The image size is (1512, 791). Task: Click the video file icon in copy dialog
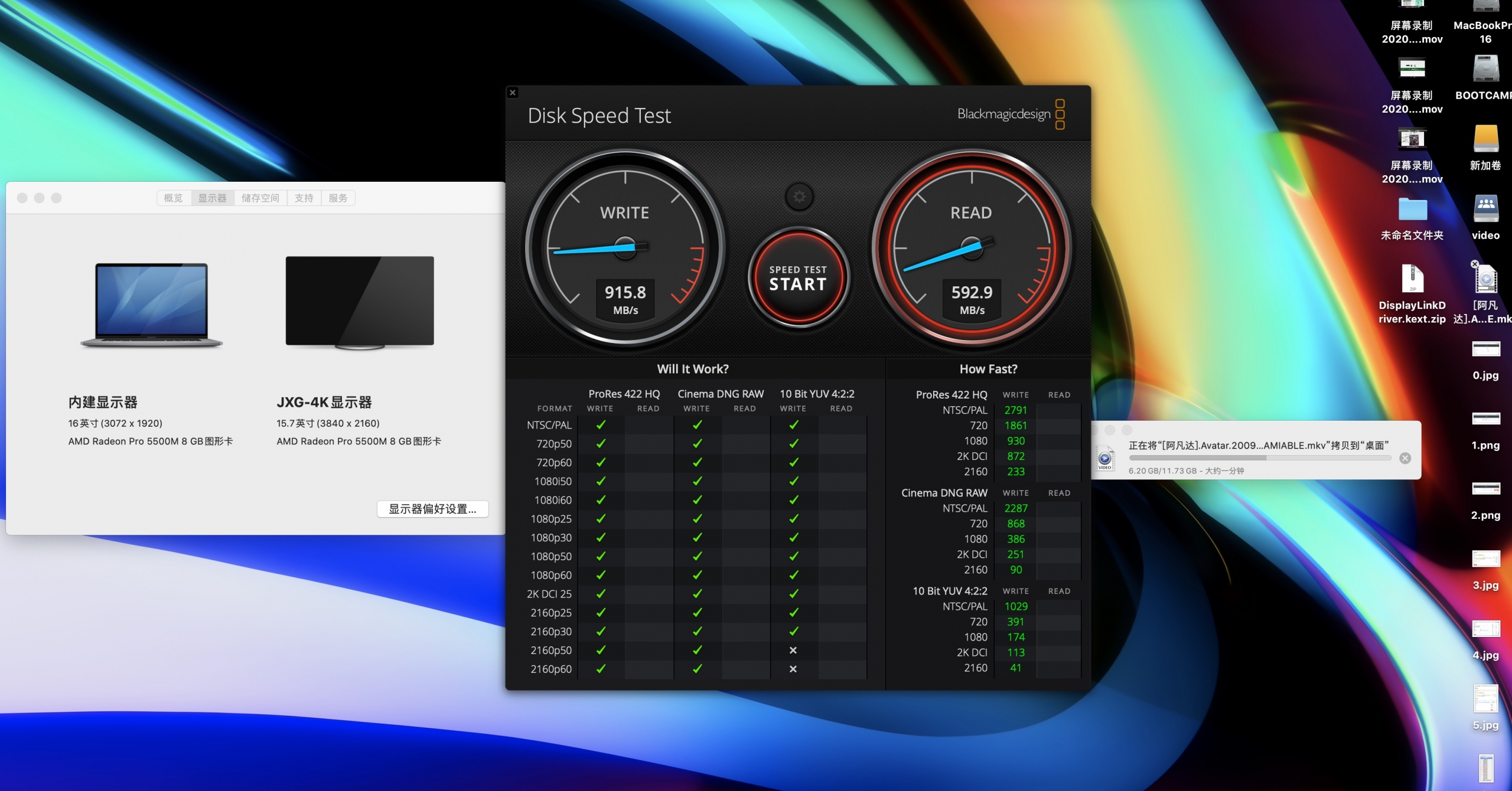[1105, 458]
